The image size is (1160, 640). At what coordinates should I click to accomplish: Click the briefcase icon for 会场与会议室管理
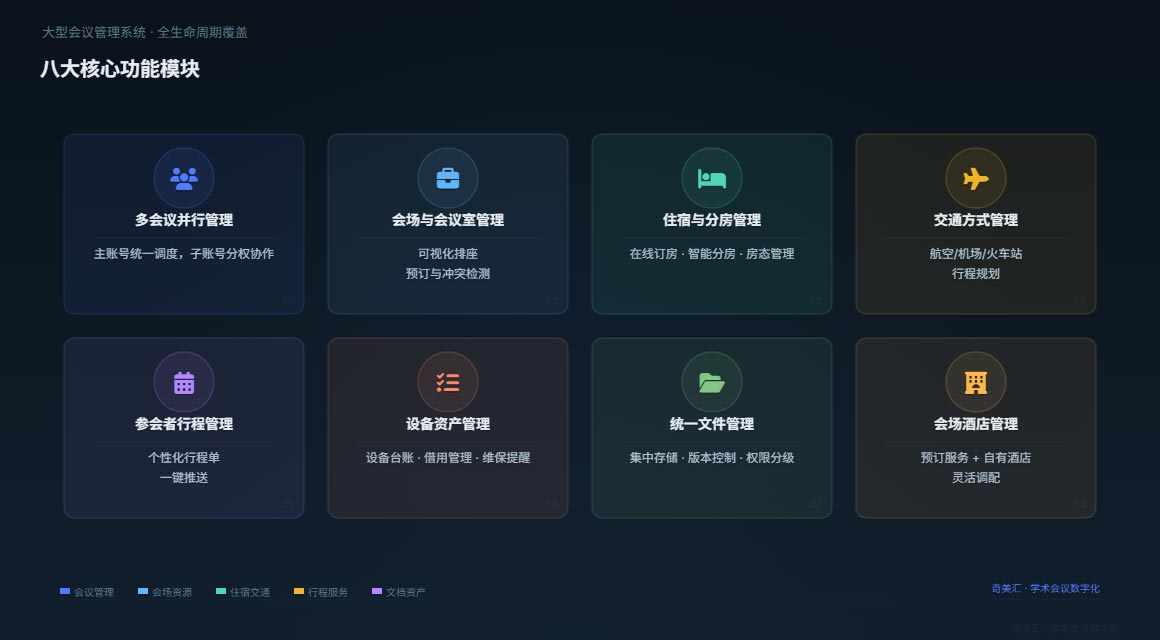[448, 178]
